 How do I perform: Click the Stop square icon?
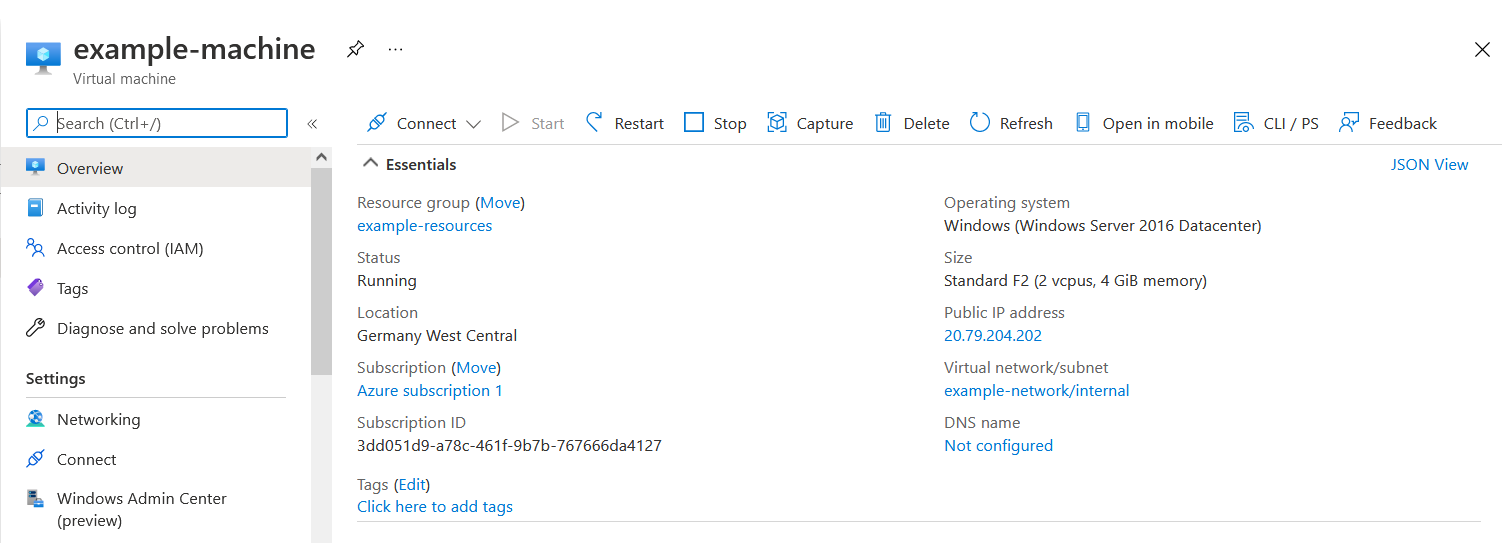694,123
